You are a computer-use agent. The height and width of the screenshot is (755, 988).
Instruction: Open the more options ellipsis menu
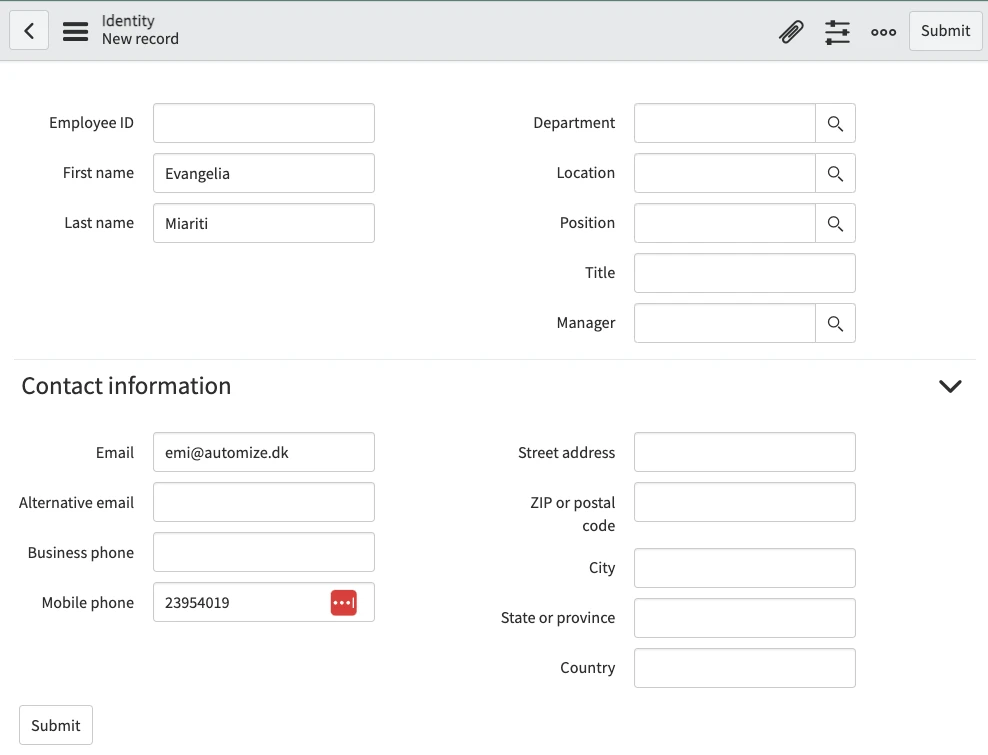click(883, 32)
